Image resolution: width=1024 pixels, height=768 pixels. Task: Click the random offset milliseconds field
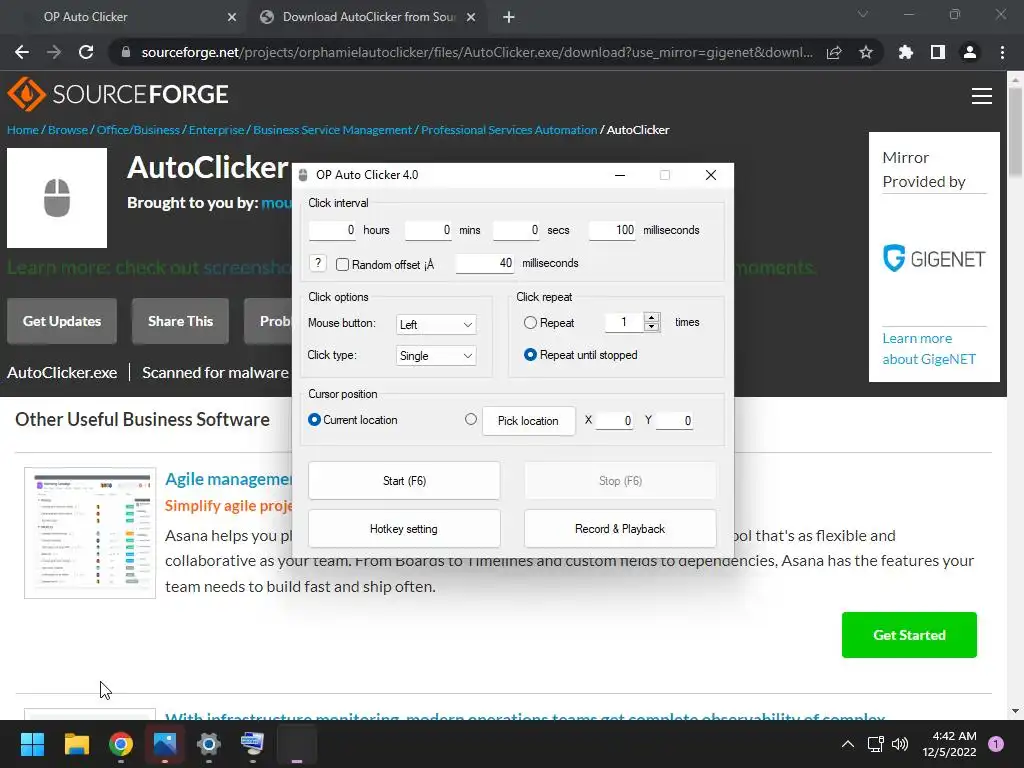(485, 263)
